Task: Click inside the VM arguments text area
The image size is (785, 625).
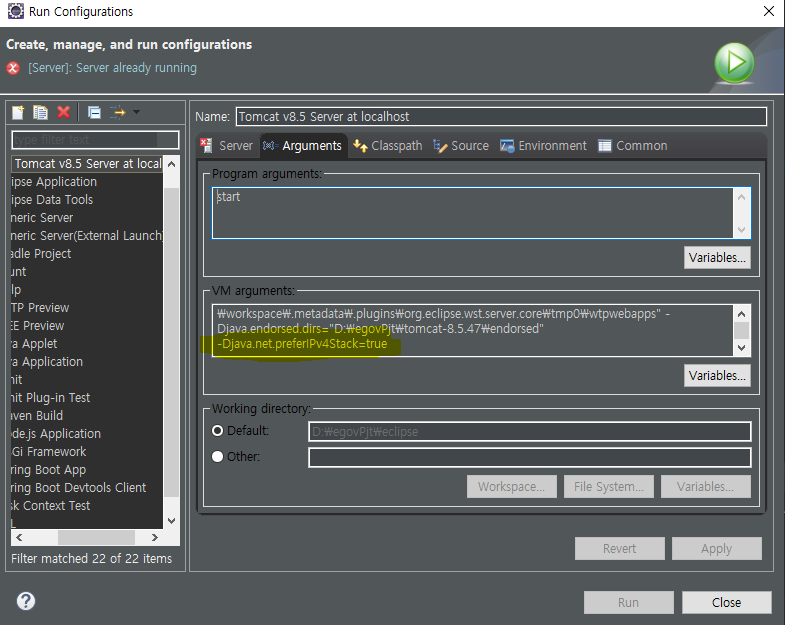Action: point(473,330)
